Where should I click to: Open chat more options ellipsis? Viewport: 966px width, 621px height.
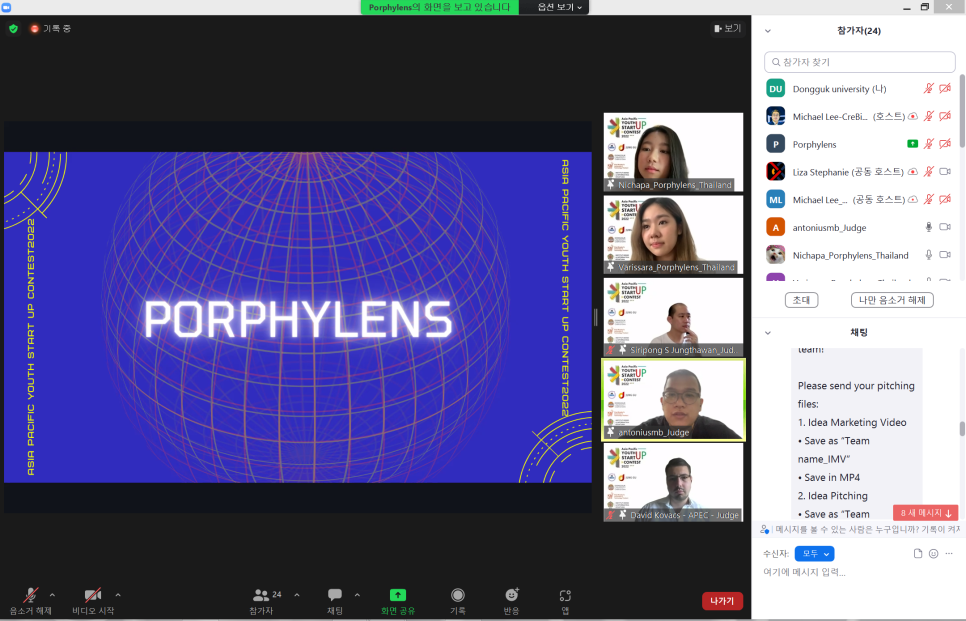point(949,554)
